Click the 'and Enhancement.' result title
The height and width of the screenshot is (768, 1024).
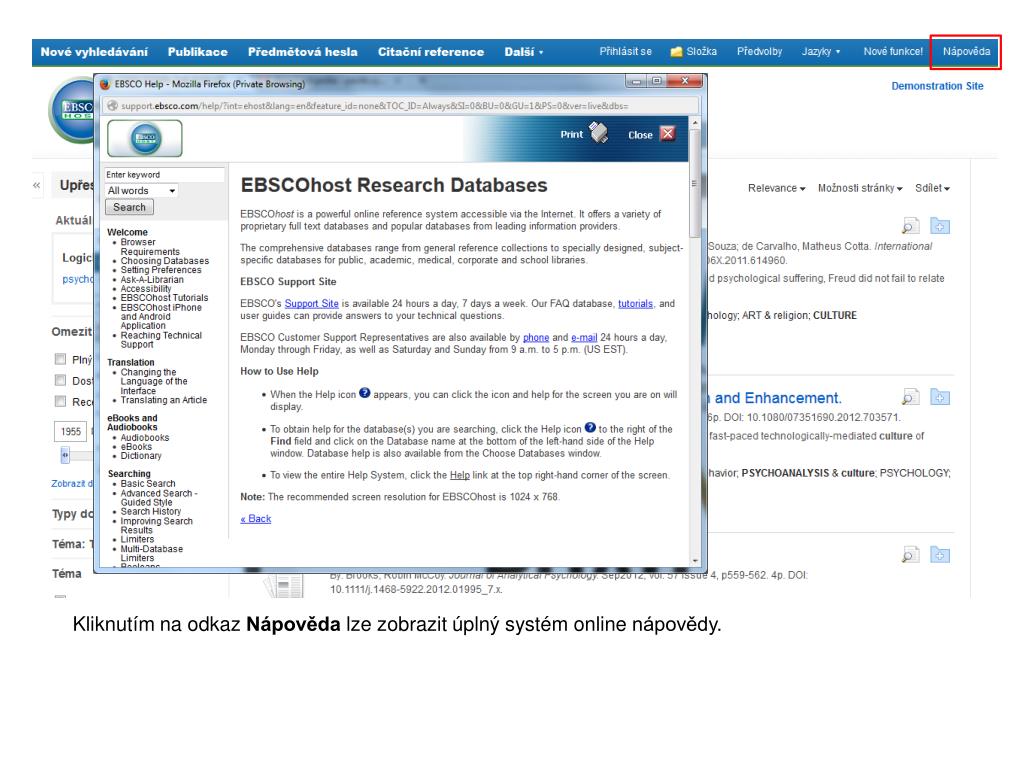[x=778, y=398]
